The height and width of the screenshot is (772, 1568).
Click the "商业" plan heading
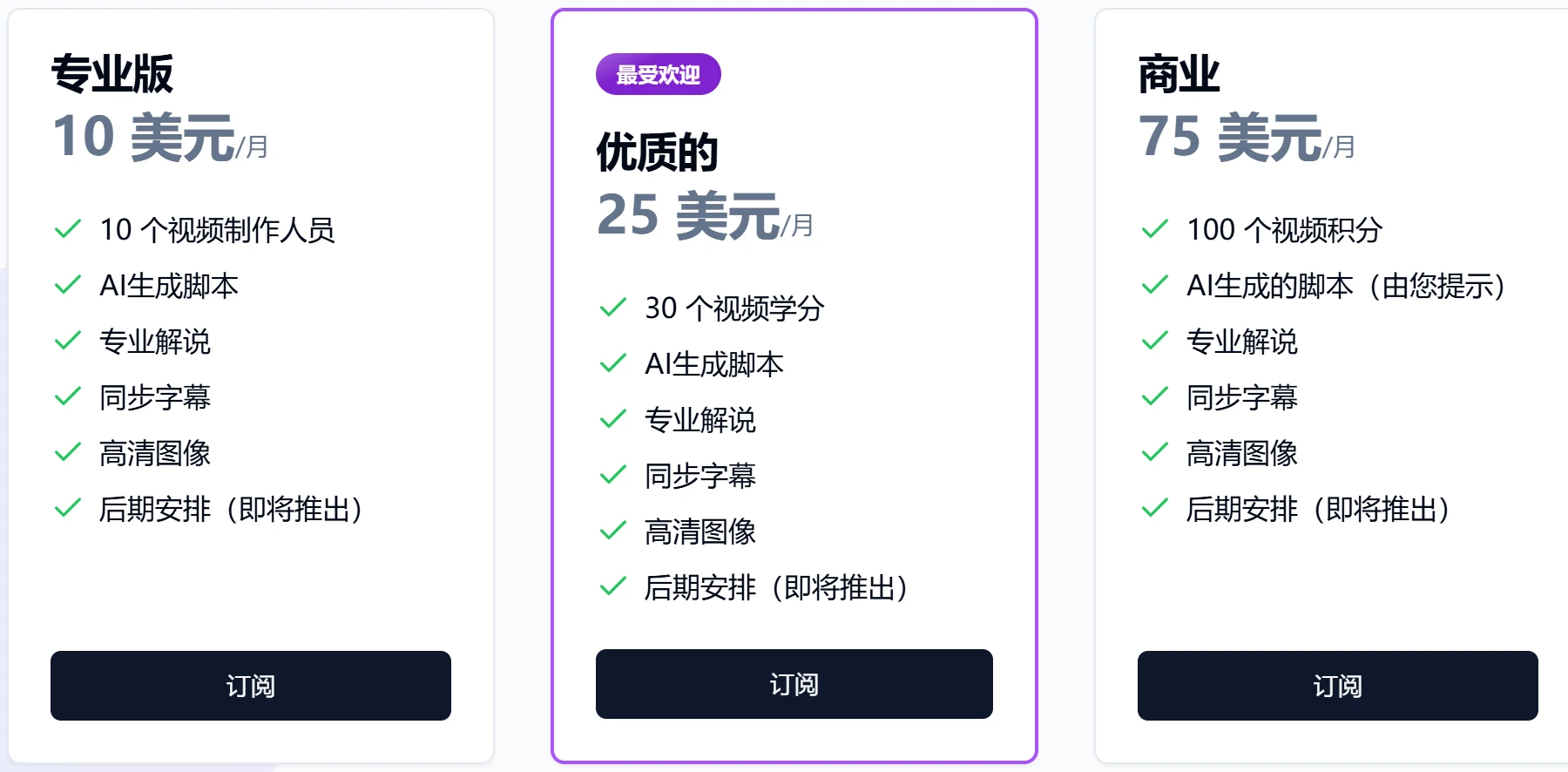pos(1179,73)
